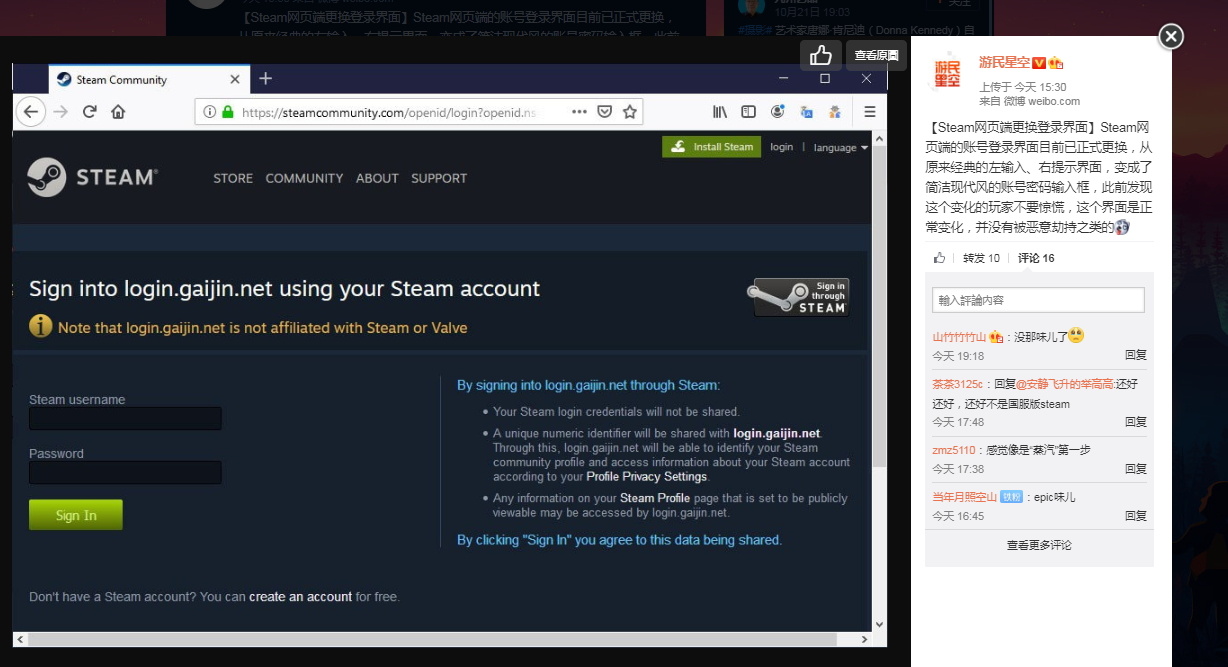This screenshot has height=667, width=1228.
Task: Click the Firefox back arrow
Action: click(x=31, y=112)
